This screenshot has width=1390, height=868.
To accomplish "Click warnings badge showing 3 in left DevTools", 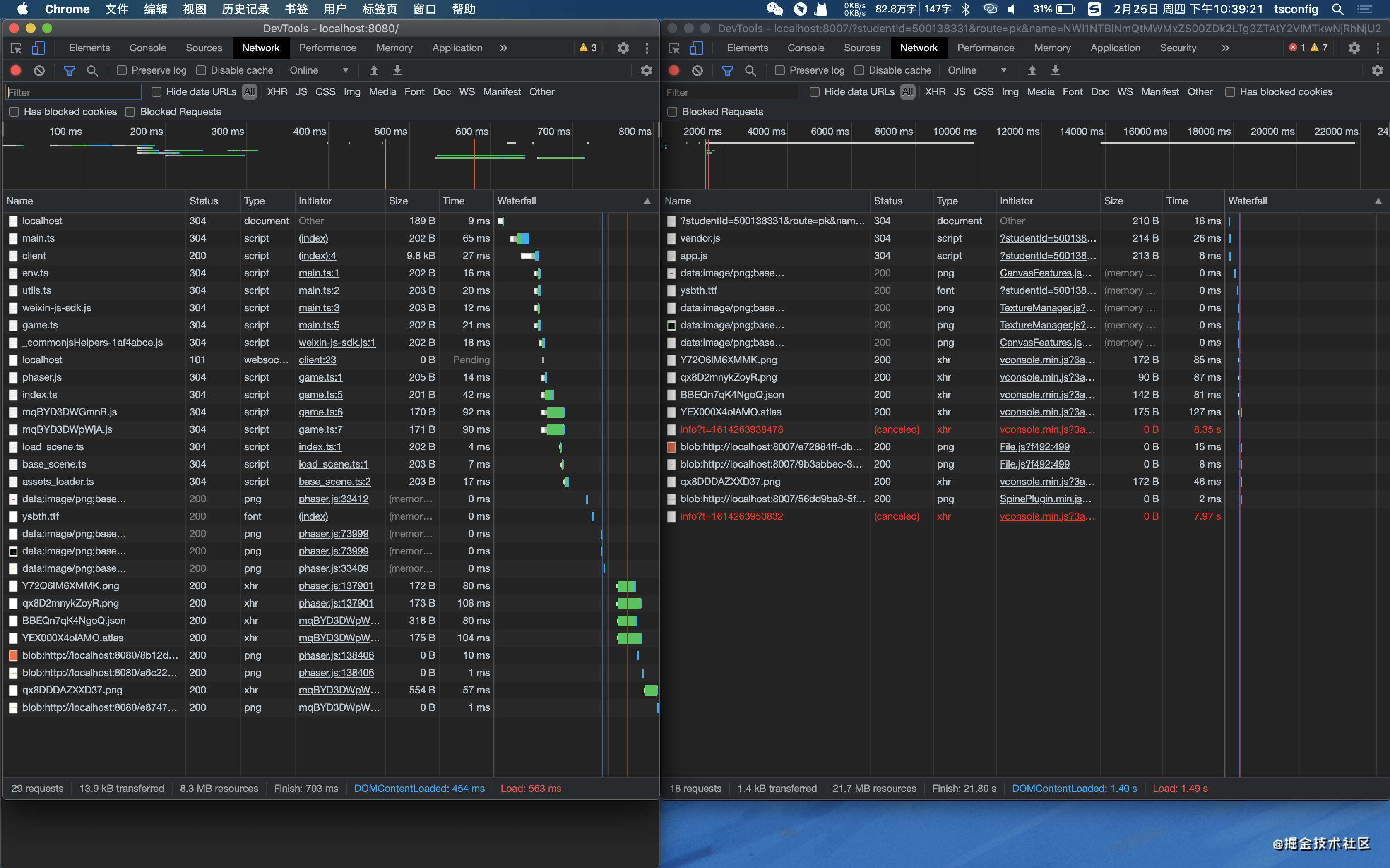I will point(588,48).
